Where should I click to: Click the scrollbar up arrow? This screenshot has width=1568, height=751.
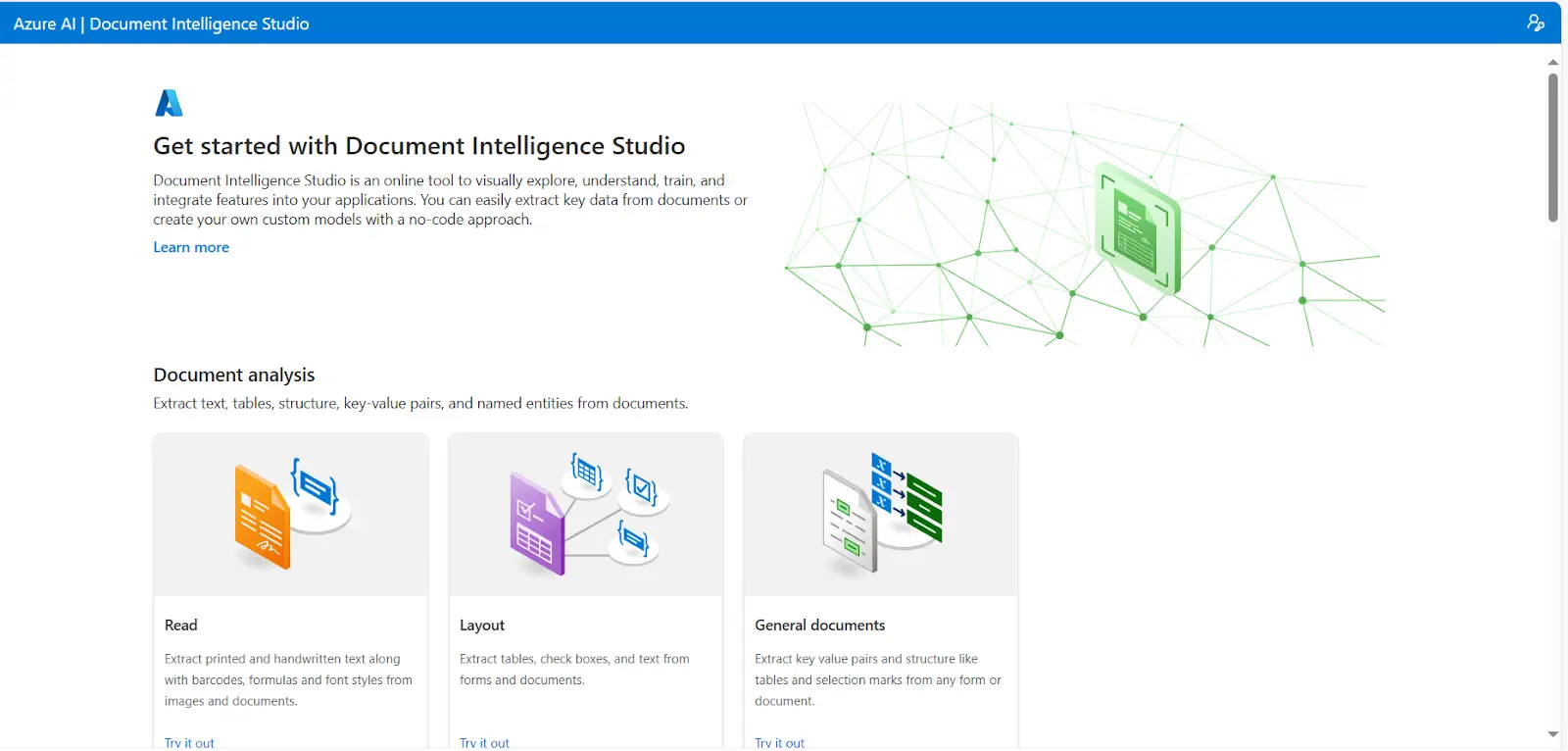click(1552, 63)
